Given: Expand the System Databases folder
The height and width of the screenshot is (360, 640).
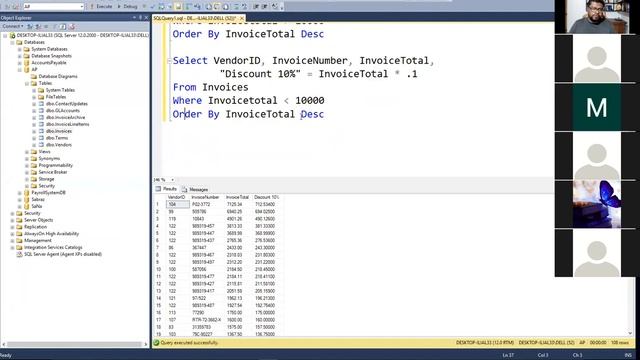Looking at the screenshot, I should coord(19,49).
